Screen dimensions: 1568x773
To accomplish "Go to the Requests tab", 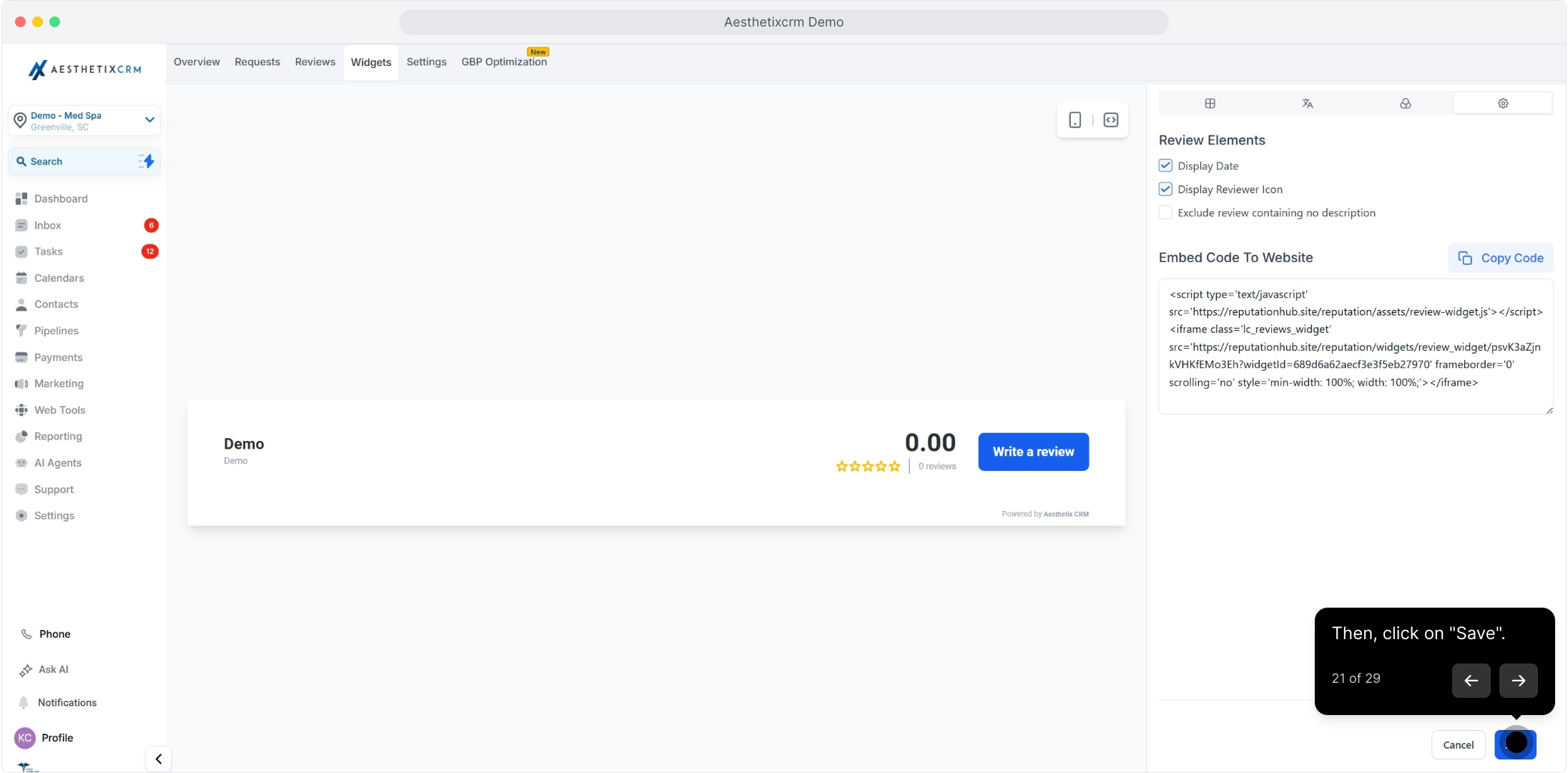I will [x=258, y=62].
